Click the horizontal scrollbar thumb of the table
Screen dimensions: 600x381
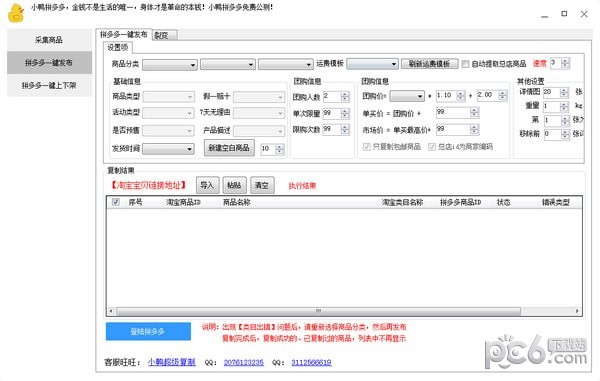[318, 311]
